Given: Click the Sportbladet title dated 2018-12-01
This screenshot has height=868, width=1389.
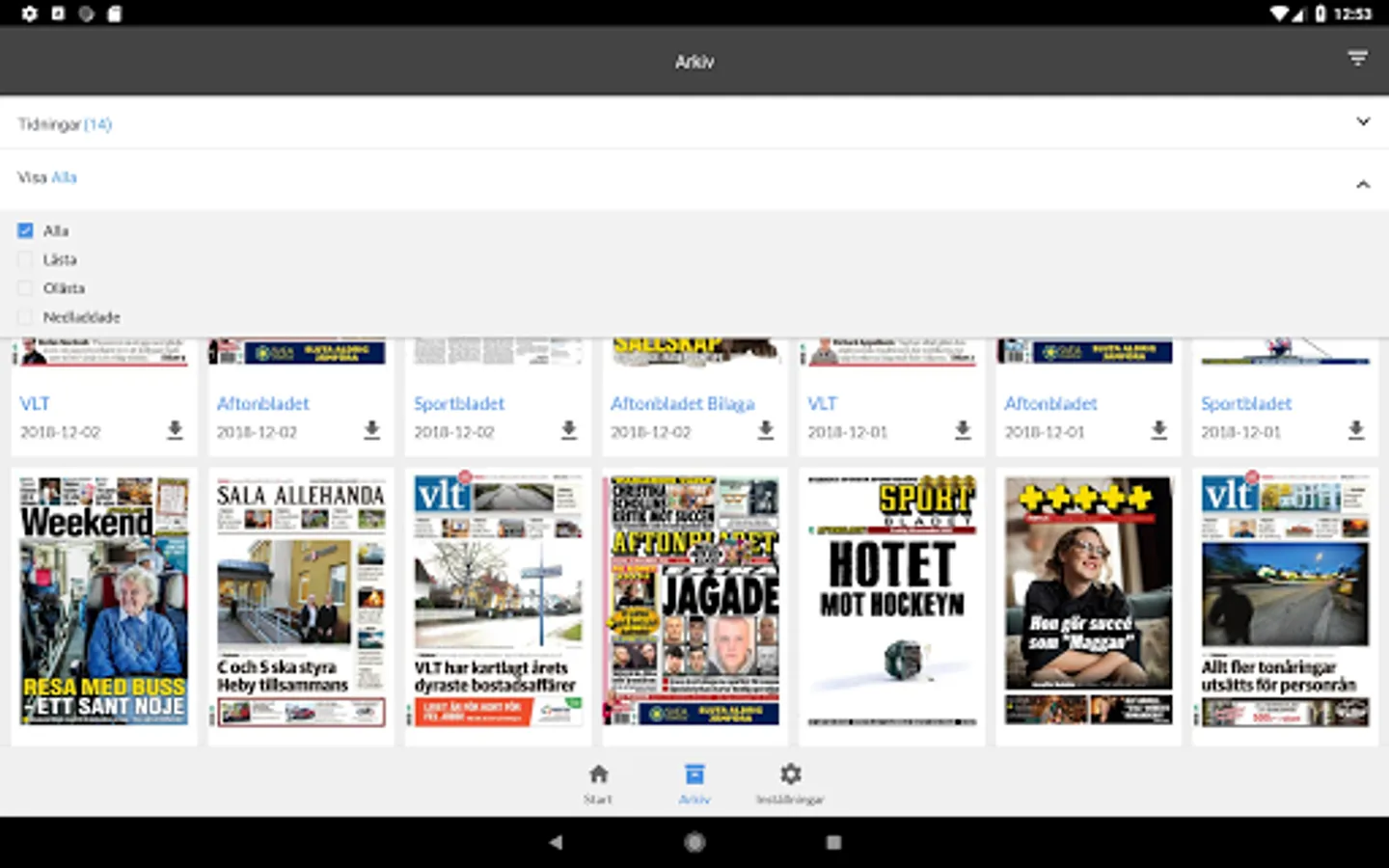Looking at the screenshot, I should pyautogui.click(x=1246, y=403).
